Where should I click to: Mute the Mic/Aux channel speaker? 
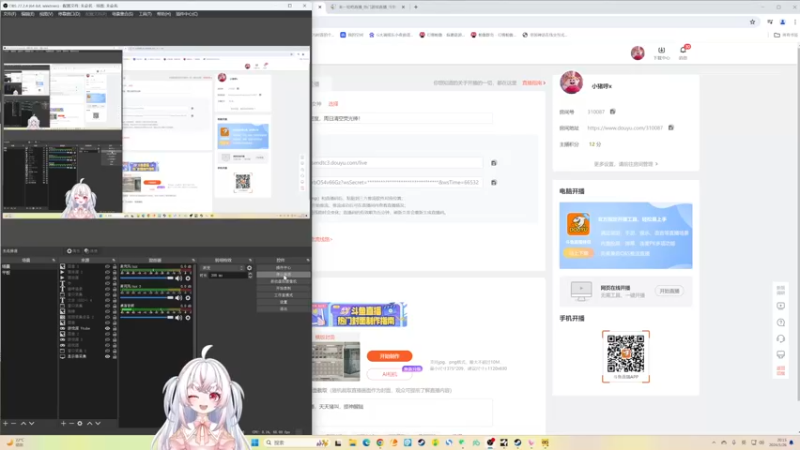click(179, 278)
